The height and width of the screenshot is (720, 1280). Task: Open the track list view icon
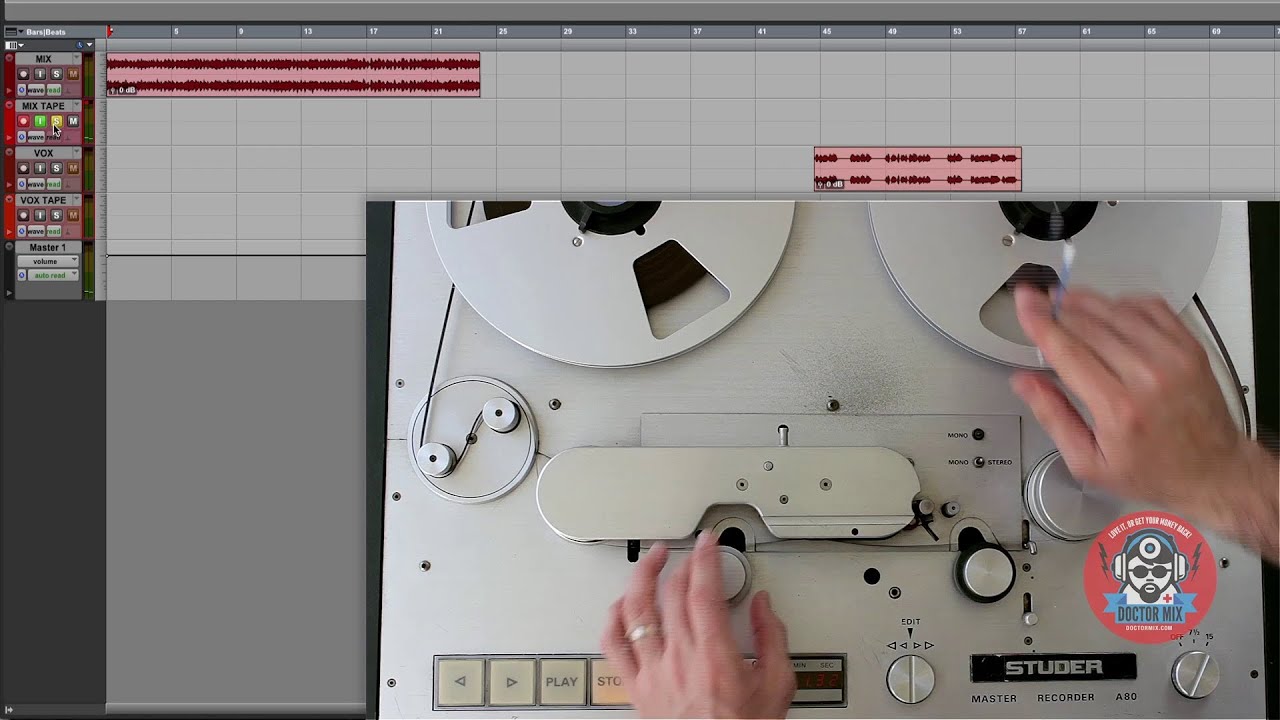tap(11, 45)
